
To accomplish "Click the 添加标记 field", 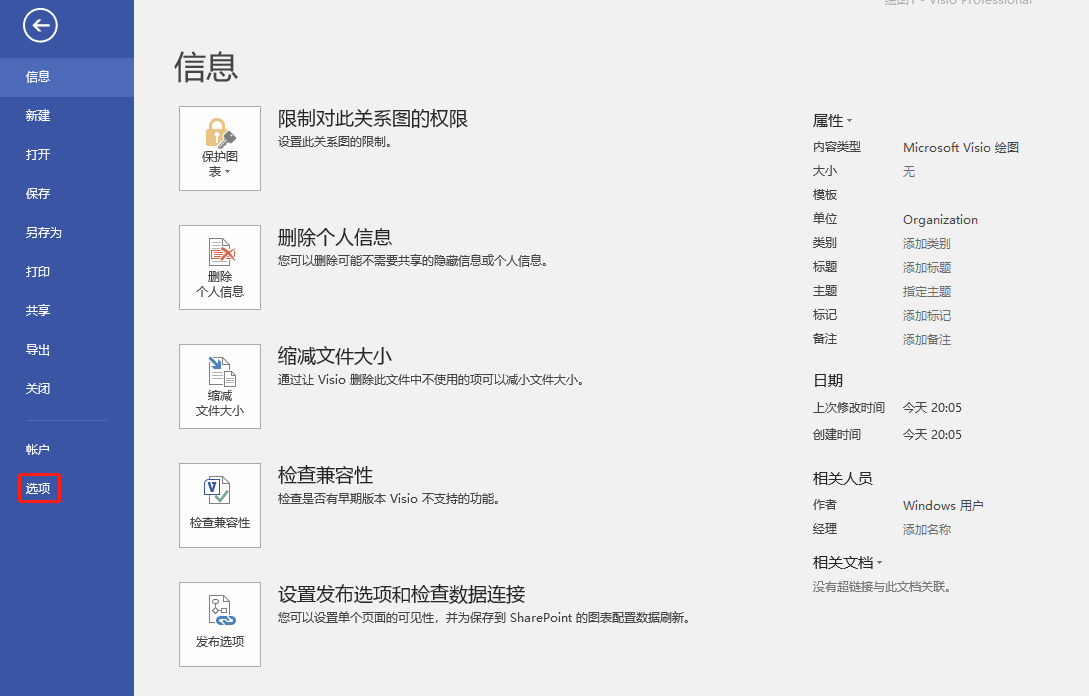I will pyautogui.click(x=926, y=315).
